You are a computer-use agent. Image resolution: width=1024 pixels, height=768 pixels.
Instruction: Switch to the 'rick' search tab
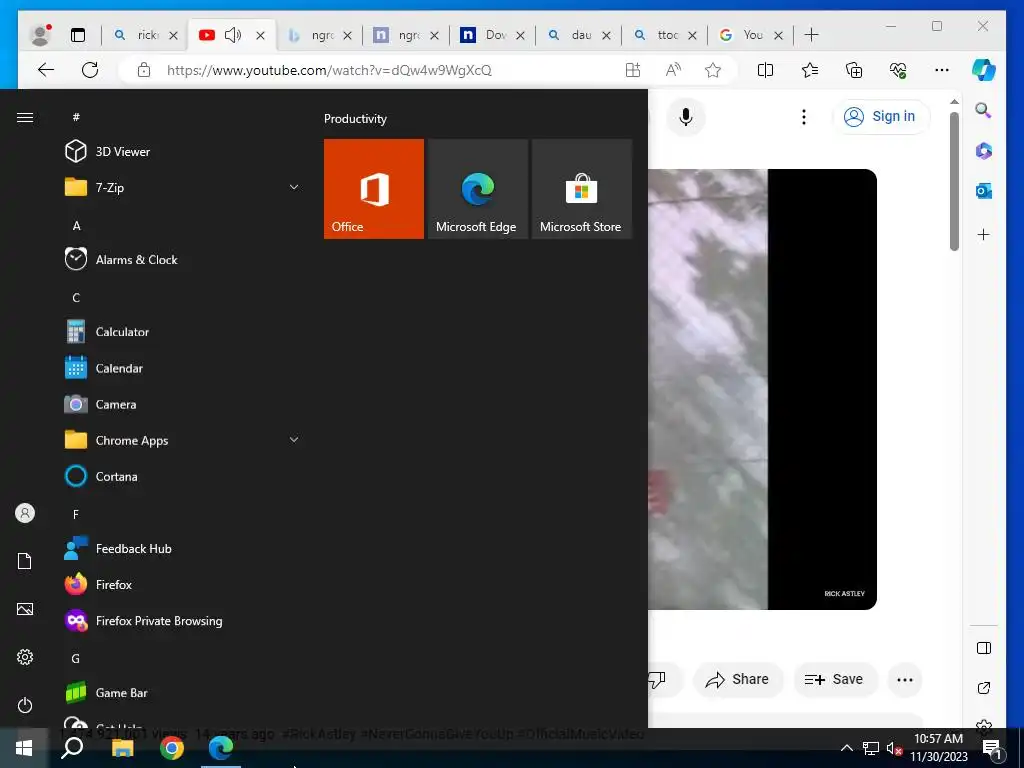click(146, 35)
